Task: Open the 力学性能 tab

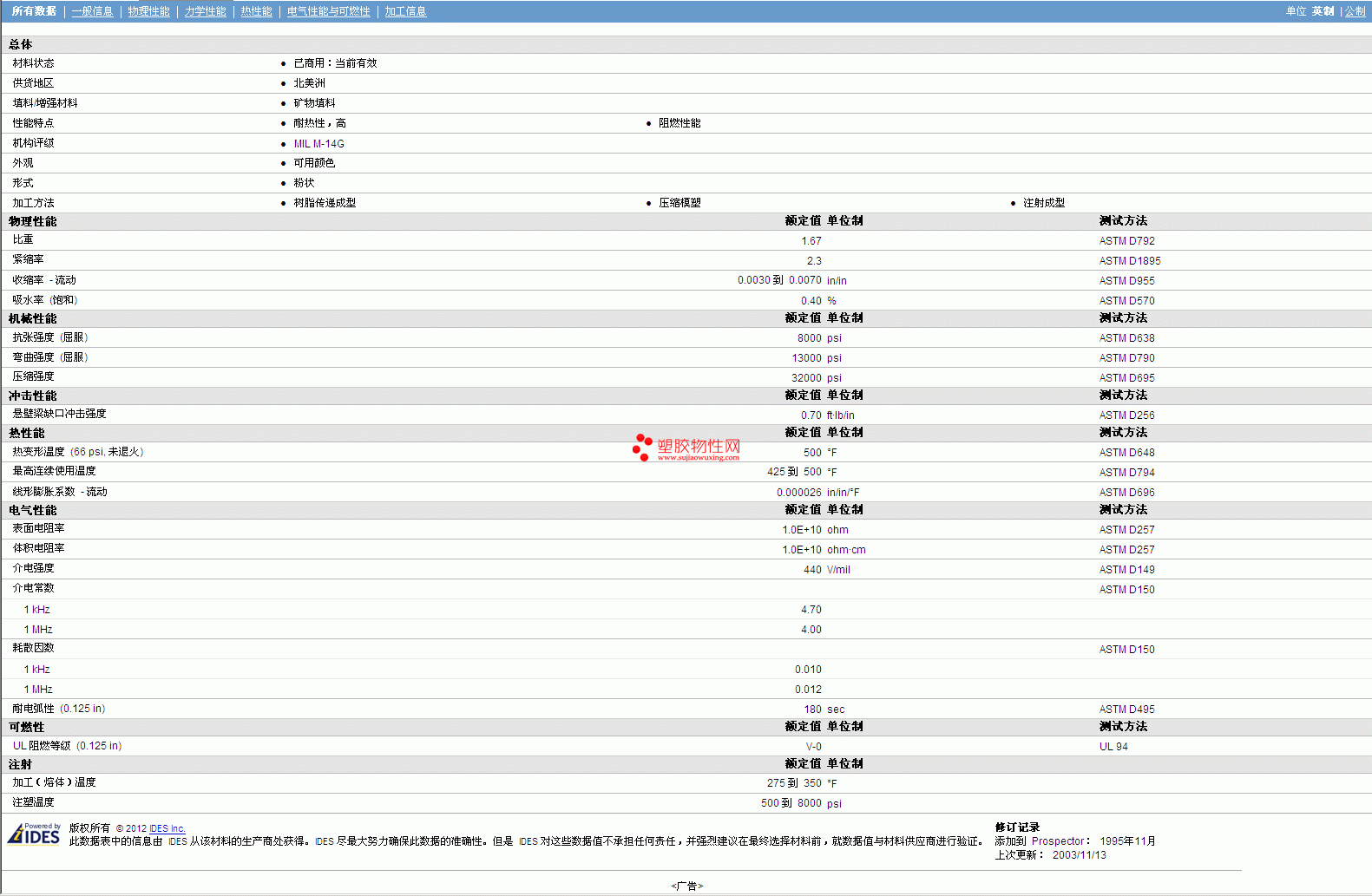Action: [205, 11]
